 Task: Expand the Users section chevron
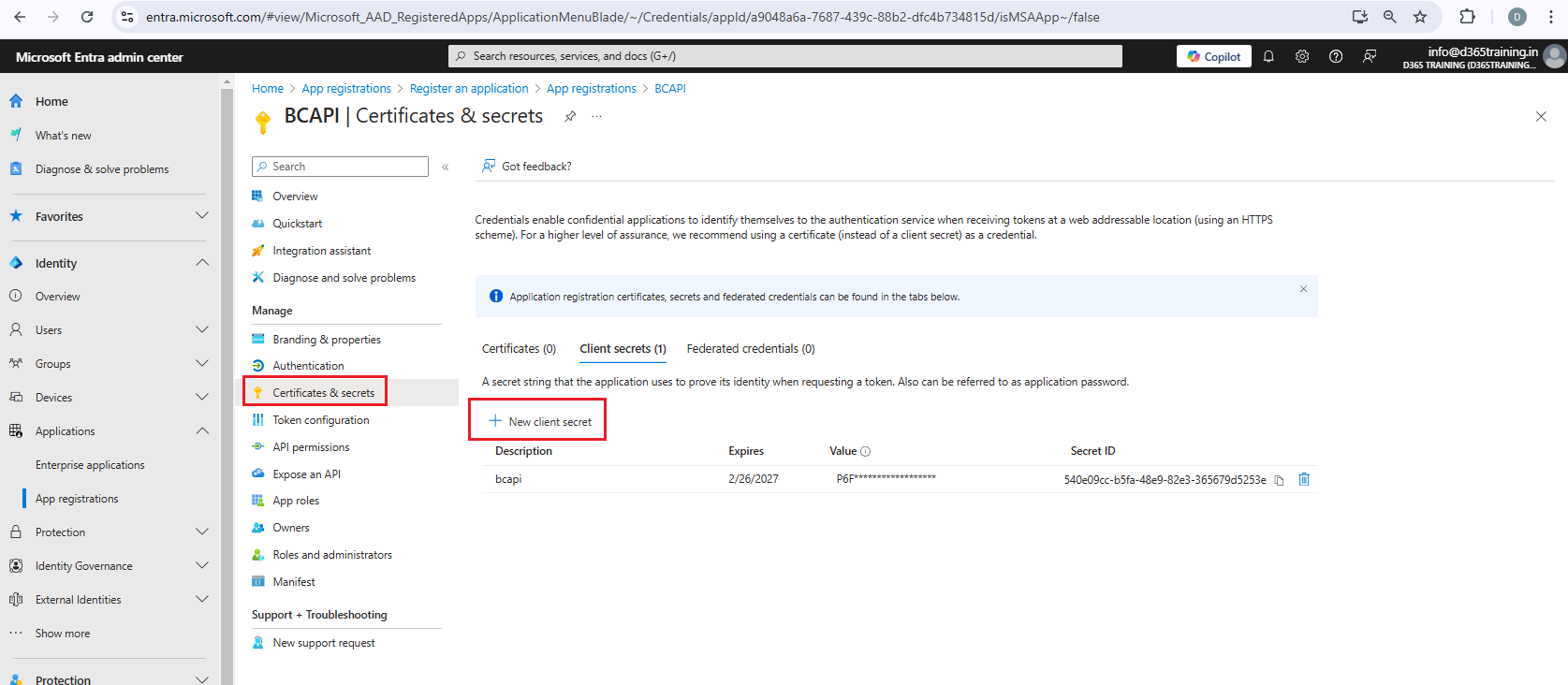click(201, 329)
